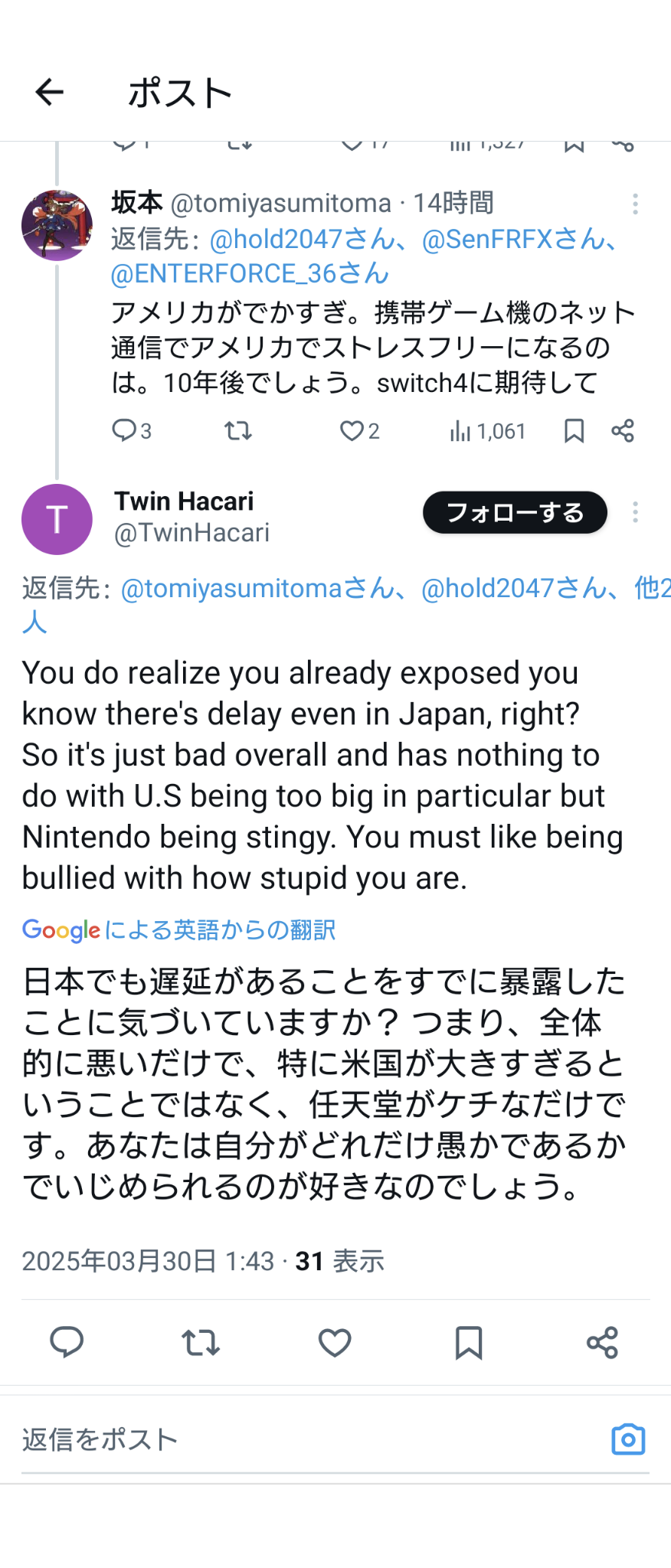Viewport: 671px width, 1568px height.
Task: Follow Twin Hacari with フォローする button
Action: tap(515, 512)
